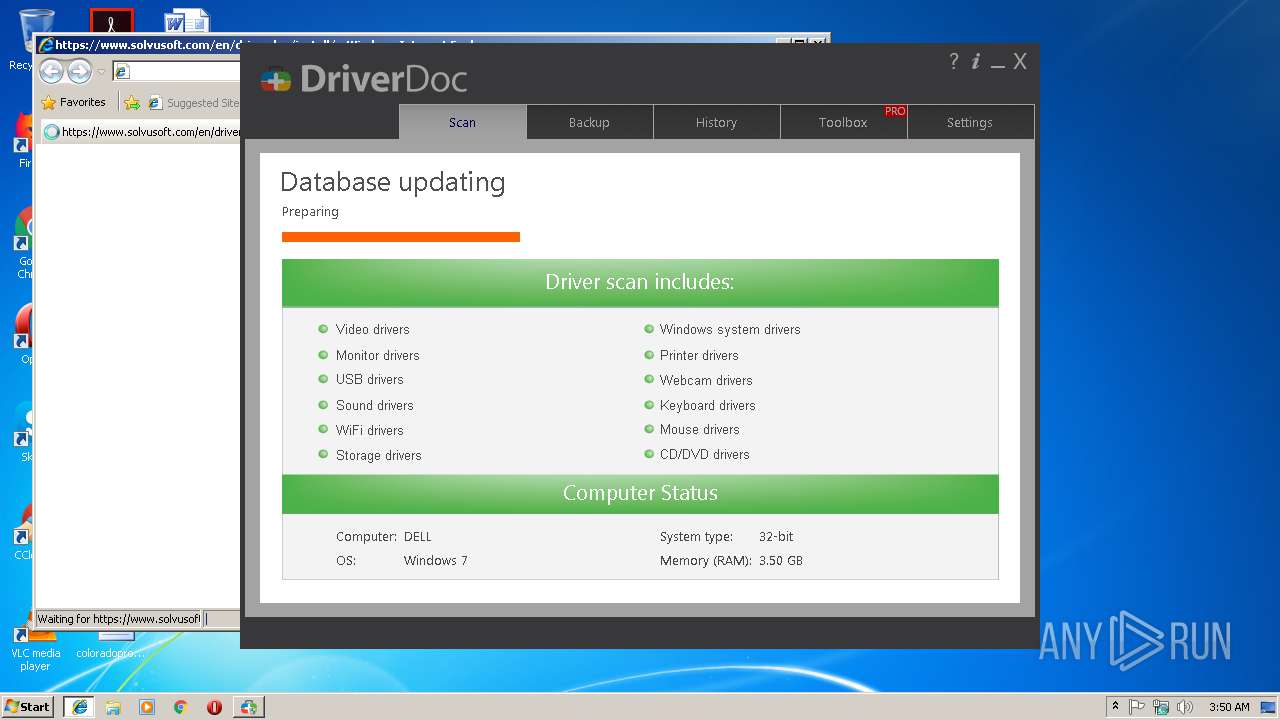Click the 32-bit system type value
1280x720 pixels.
point(776,537)
